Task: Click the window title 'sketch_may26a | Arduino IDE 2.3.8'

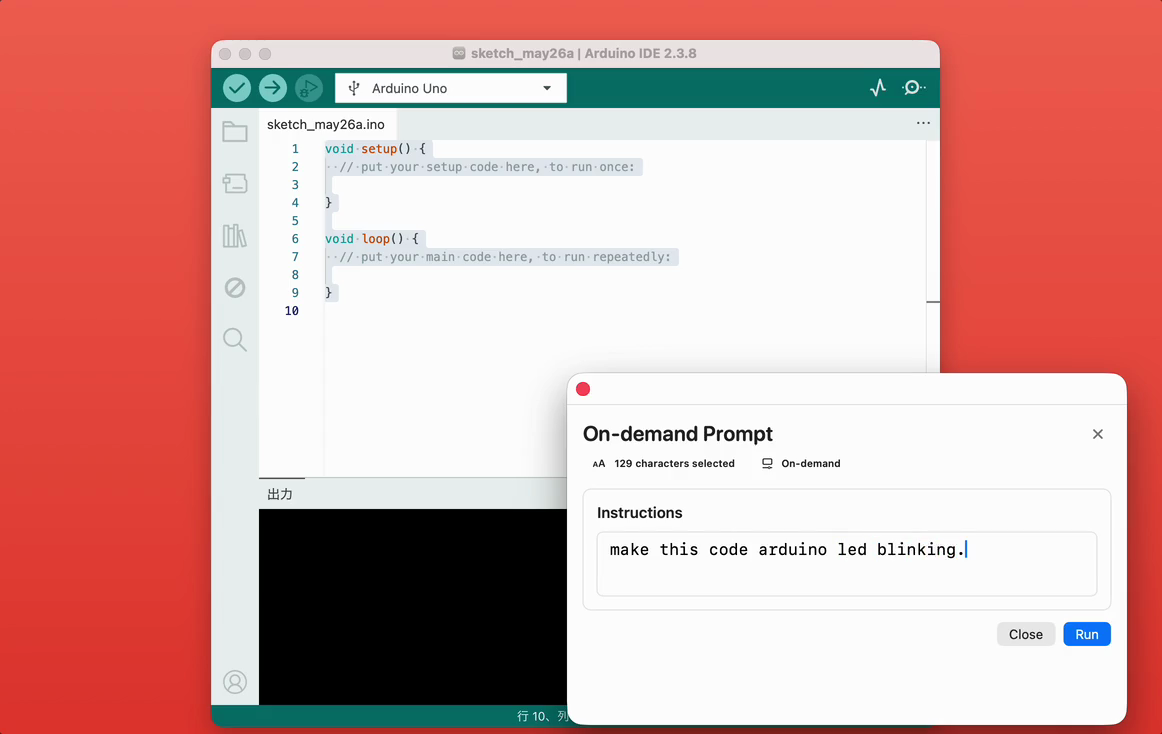Action: pyautogui.click(x=583, y=53)
